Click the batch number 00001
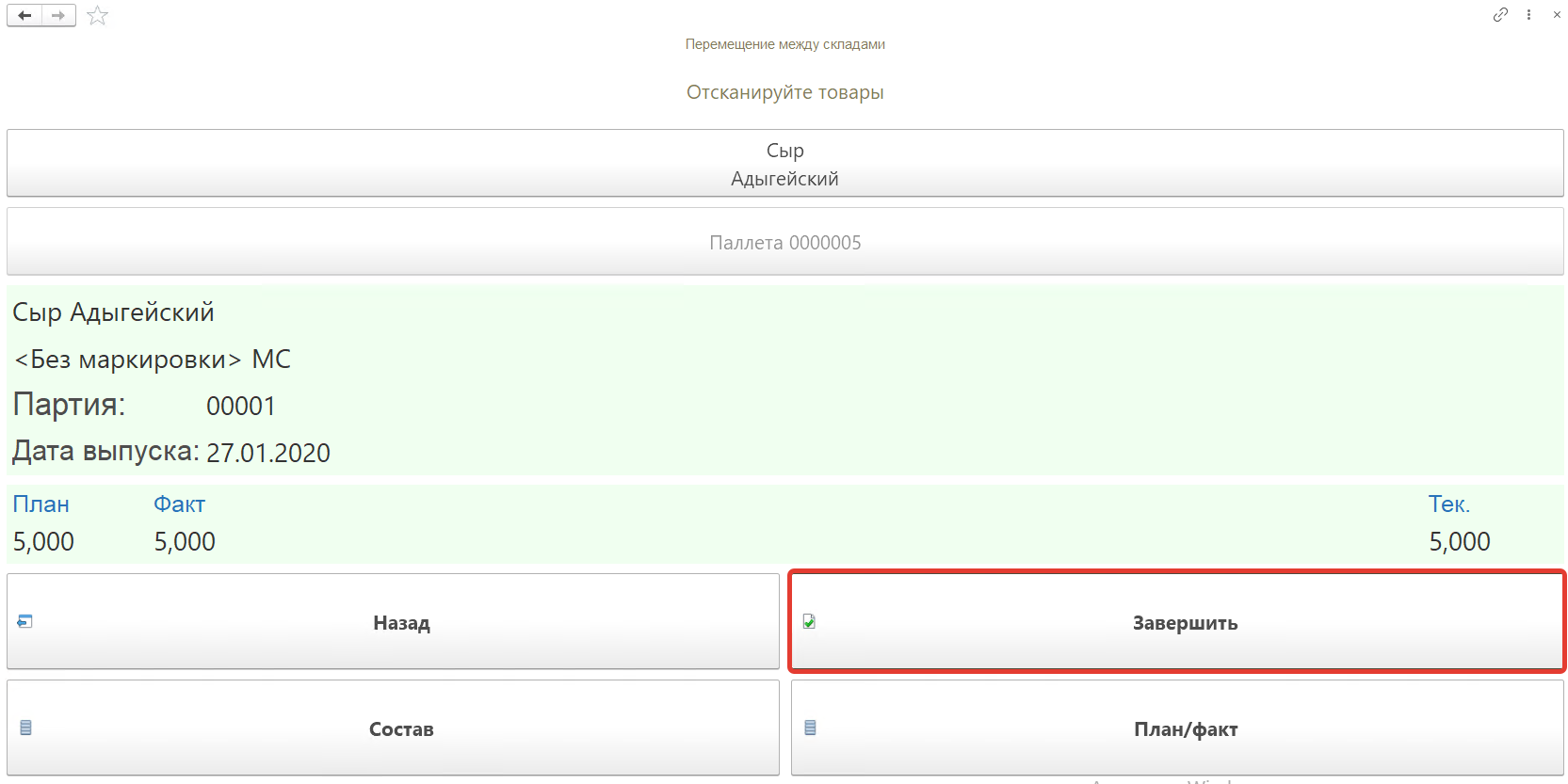This screenshot has height=784, width=1568. (241, 407)
